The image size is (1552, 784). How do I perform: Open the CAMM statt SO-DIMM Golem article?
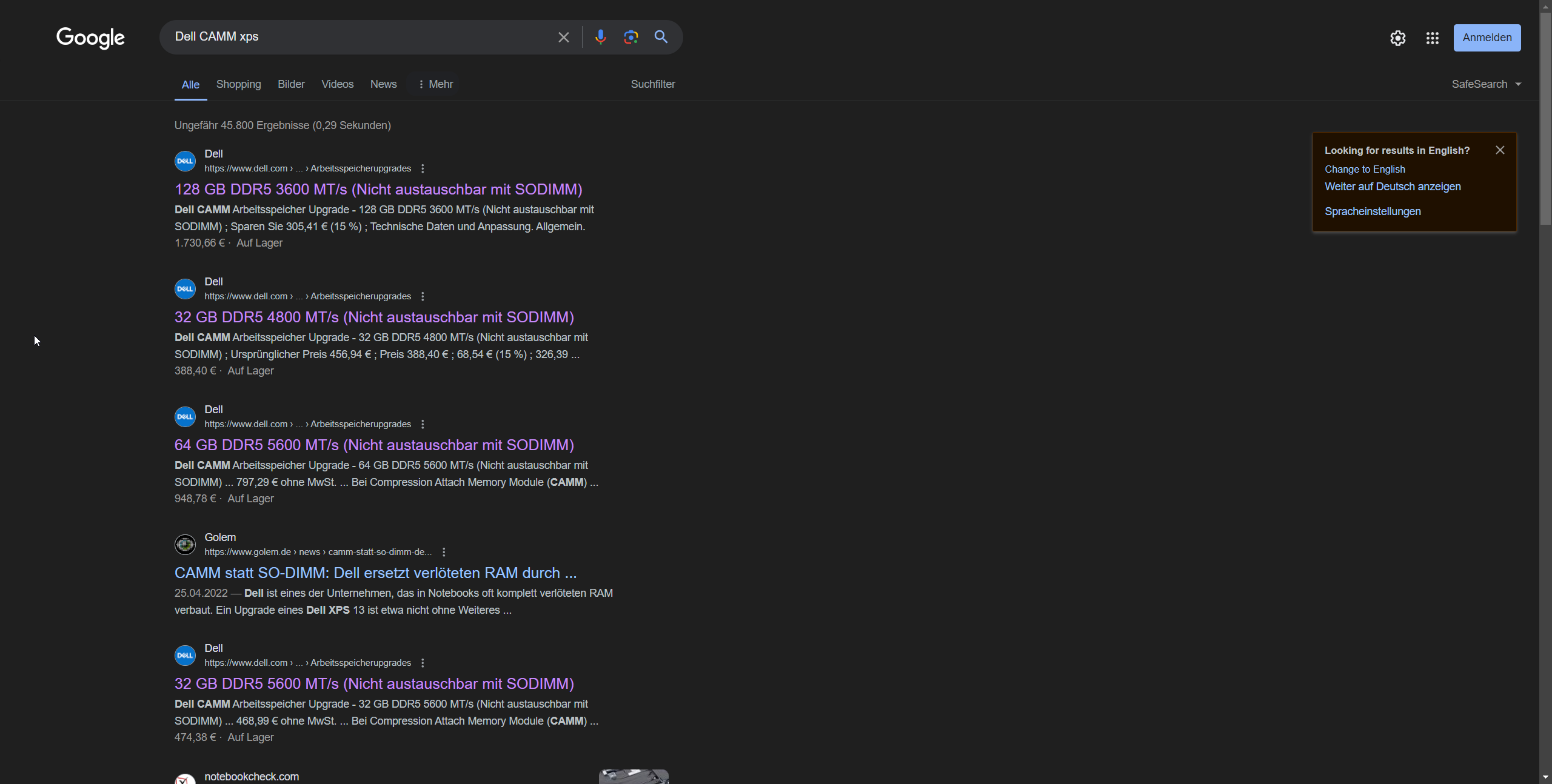pyautogui.click(x=375, y=573)
